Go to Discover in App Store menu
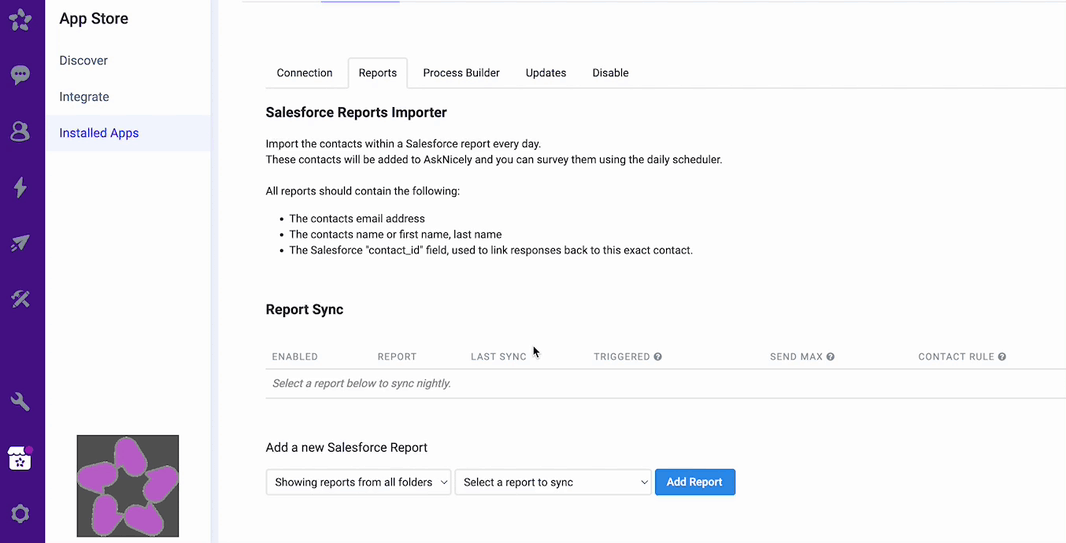The width and height of the screenshot is (1066, 543). point(83,61)
